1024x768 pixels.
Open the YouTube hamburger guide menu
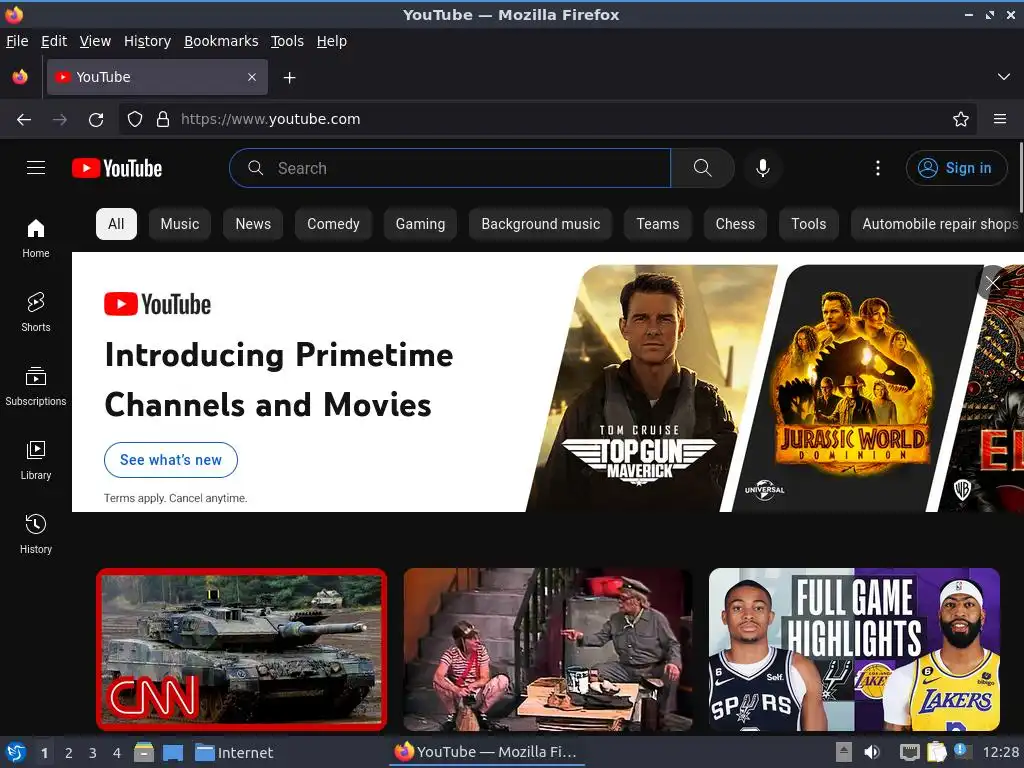point(36,168)
